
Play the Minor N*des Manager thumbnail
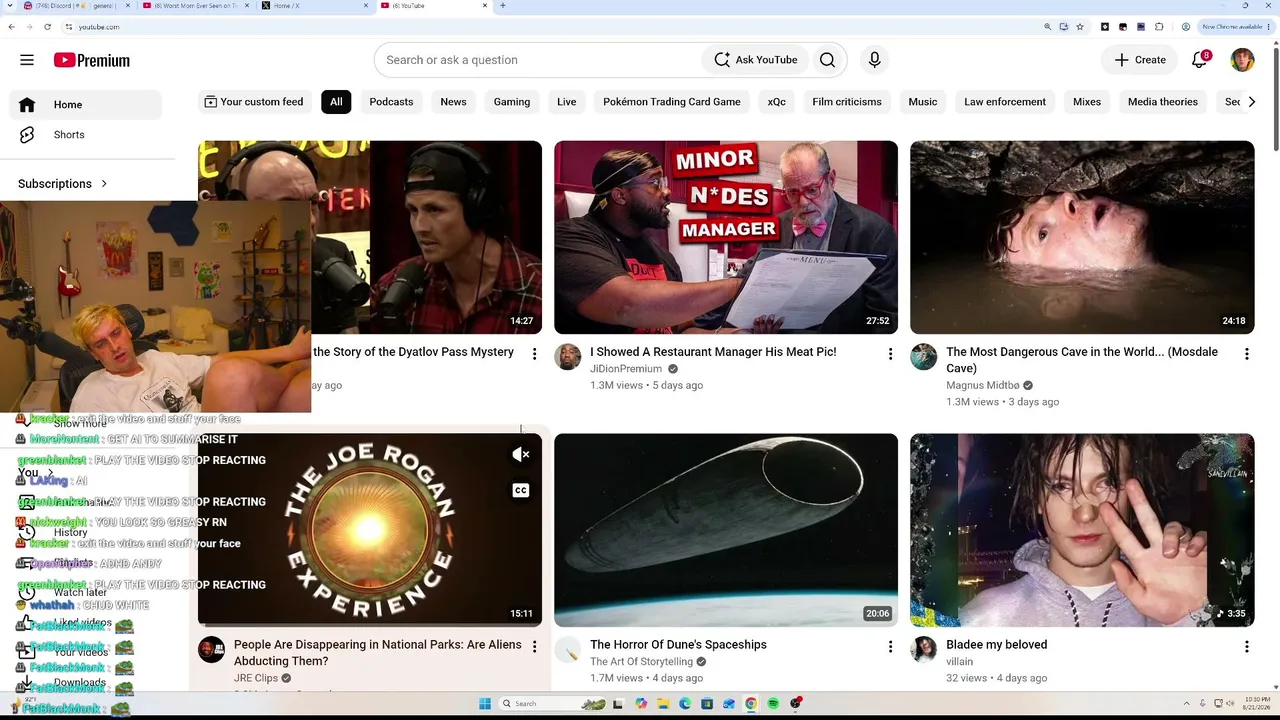[726, 237]
